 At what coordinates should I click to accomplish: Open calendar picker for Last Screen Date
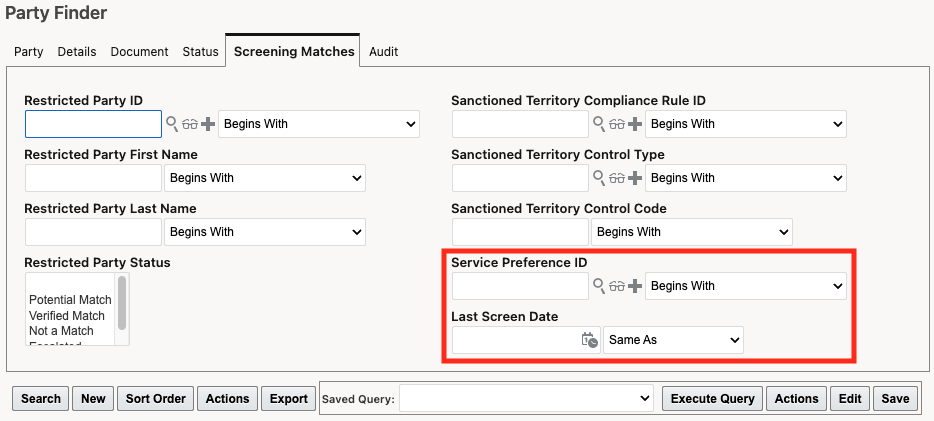coord(590,340)
